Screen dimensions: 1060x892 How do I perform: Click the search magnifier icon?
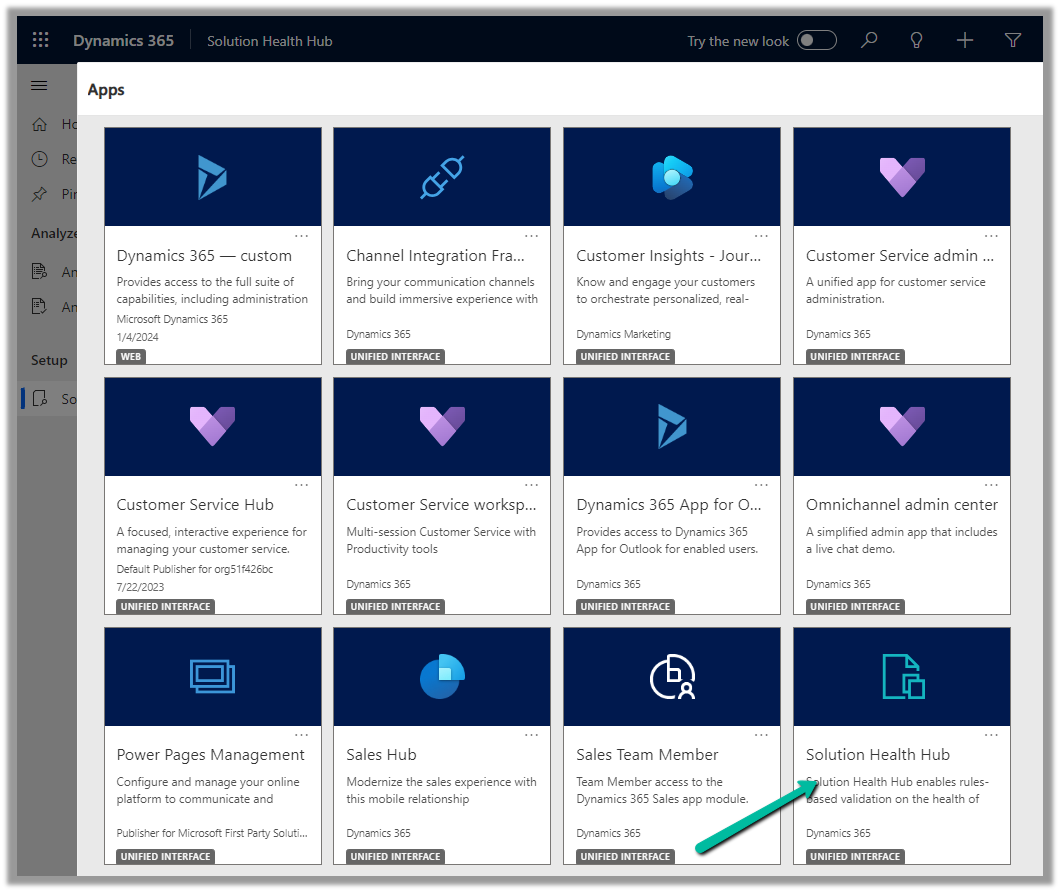tap(869, 41)
